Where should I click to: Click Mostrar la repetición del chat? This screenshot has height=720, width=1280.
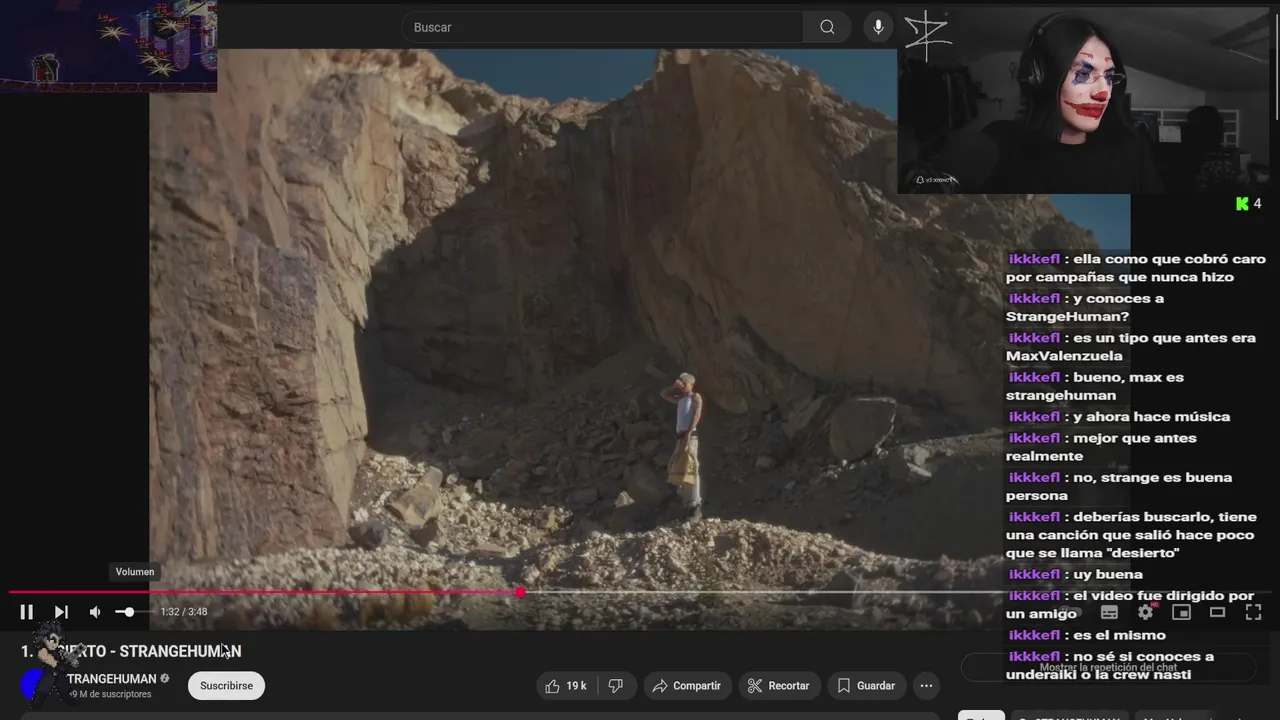(1108, 667)
